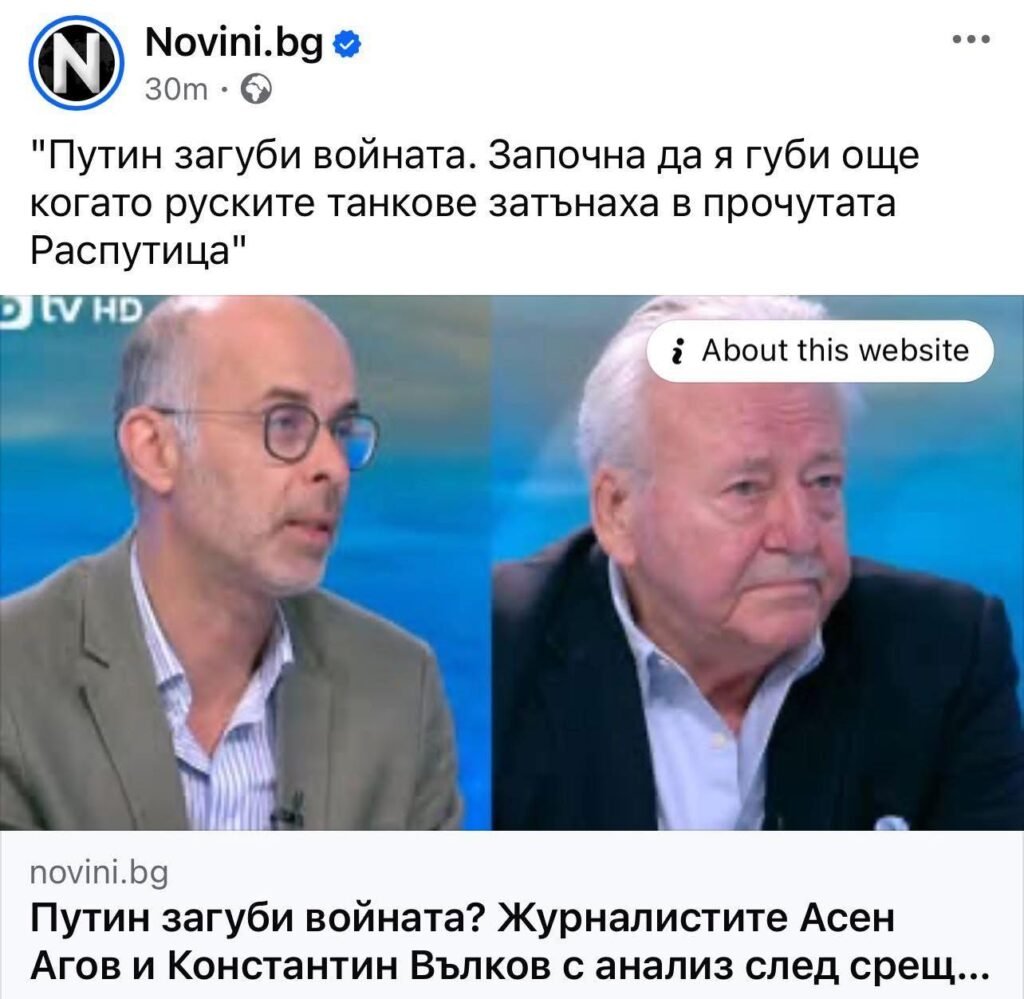Image resolution: width=1024 pixels, height=999 pixels.
Task: Select the quote text beginning Путин загуби войната
Action: (x=475, y=203)
